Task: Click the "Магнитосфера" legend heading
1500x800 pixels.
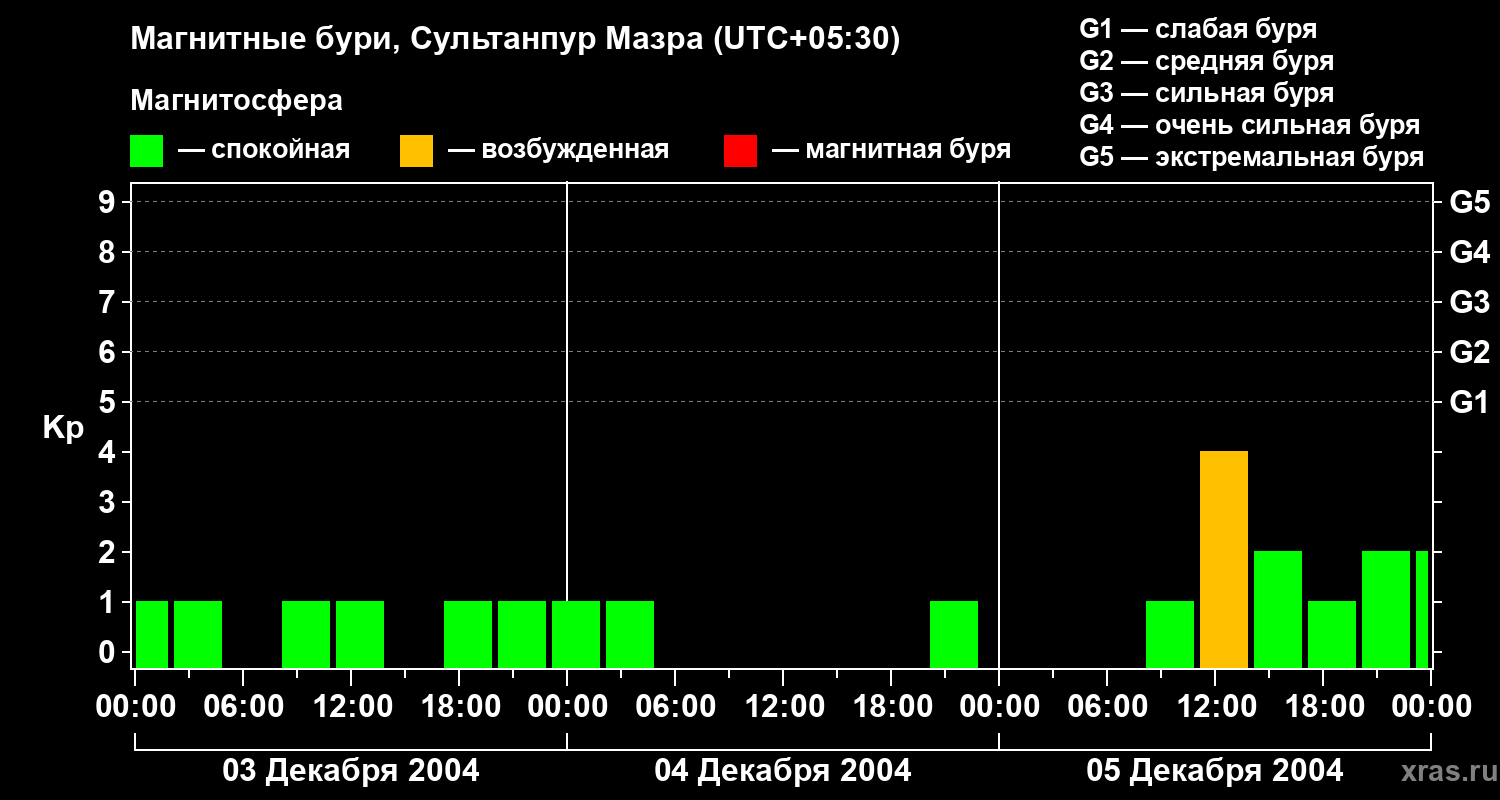Action: pos(236,101)
